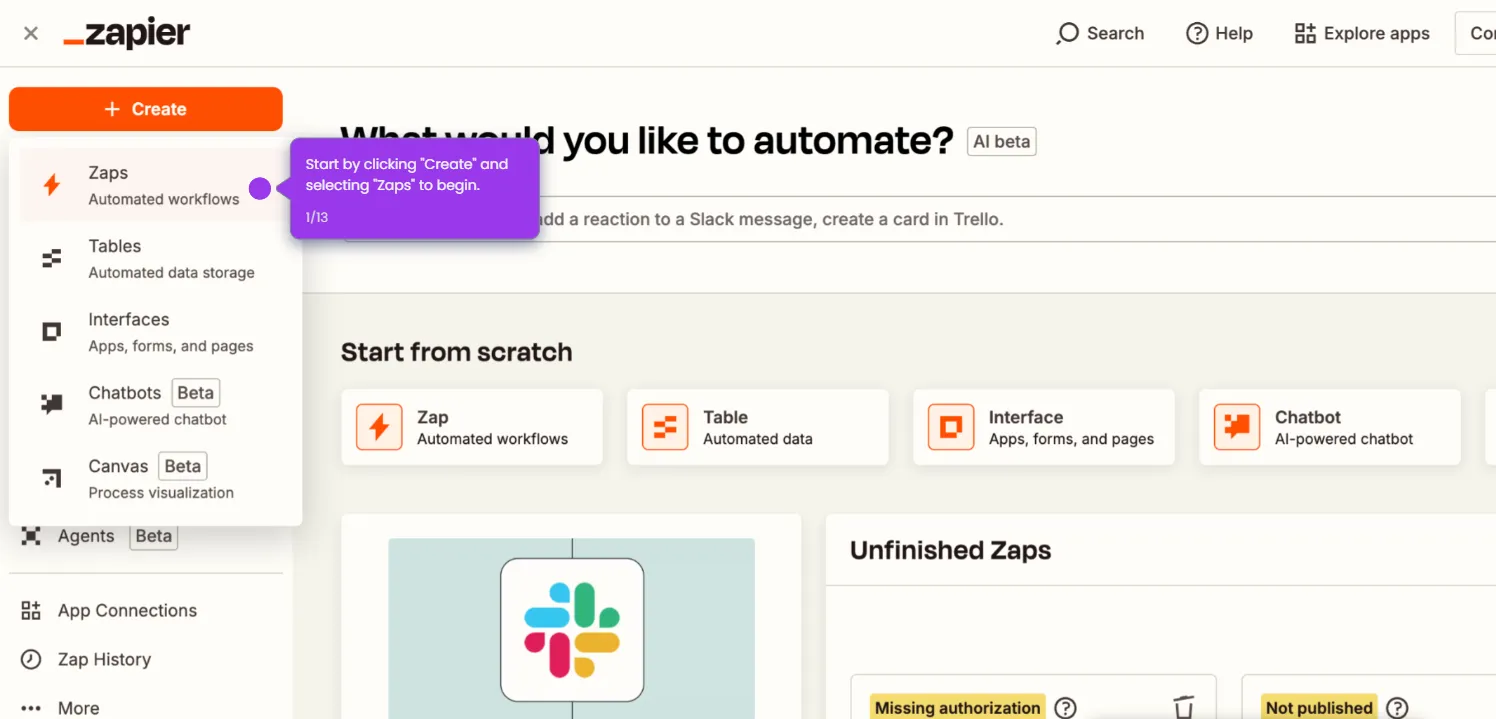Image resolution: width=1496 pixels, height=719 pixels.
Task: Open the Slack logo template thumbnail
Action: (572, 630)
